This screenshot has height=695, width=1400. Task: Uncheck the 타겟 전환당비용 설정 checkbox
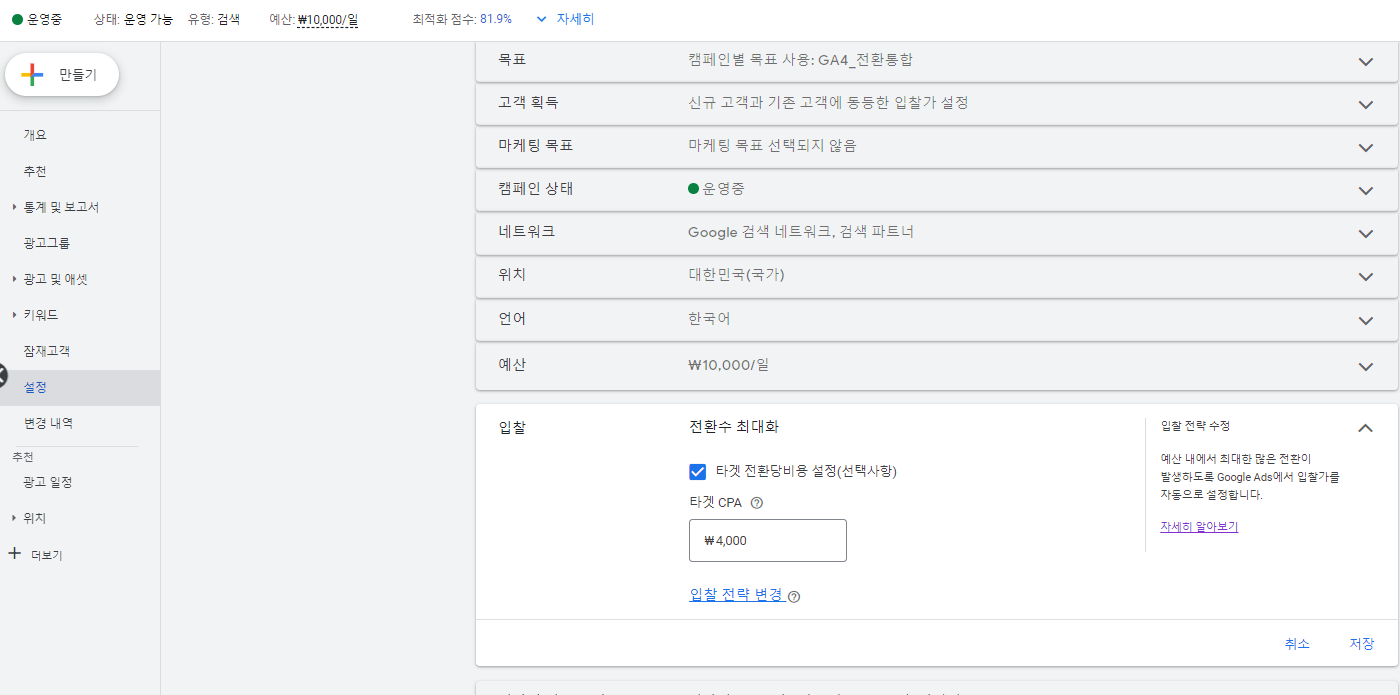point(697,471)
